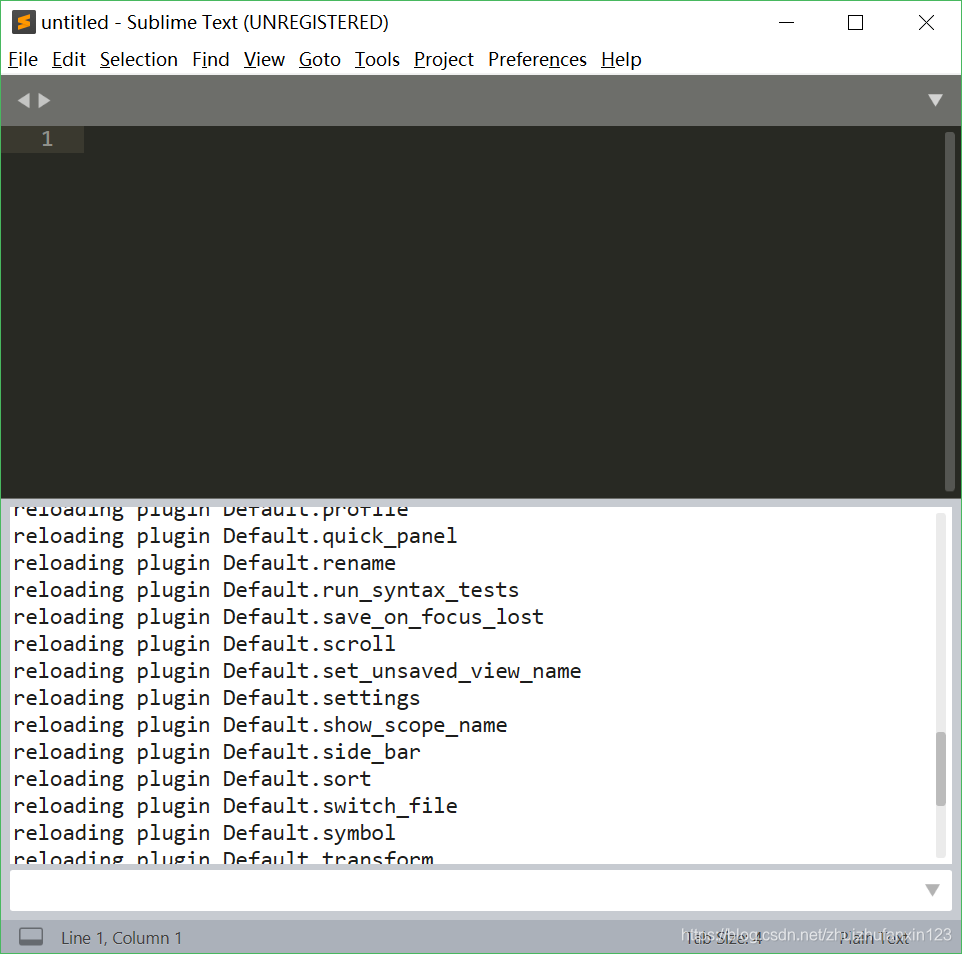Click console line Default.run_syntax_tests
Screen dimensions: 962x954
(266, 590)
